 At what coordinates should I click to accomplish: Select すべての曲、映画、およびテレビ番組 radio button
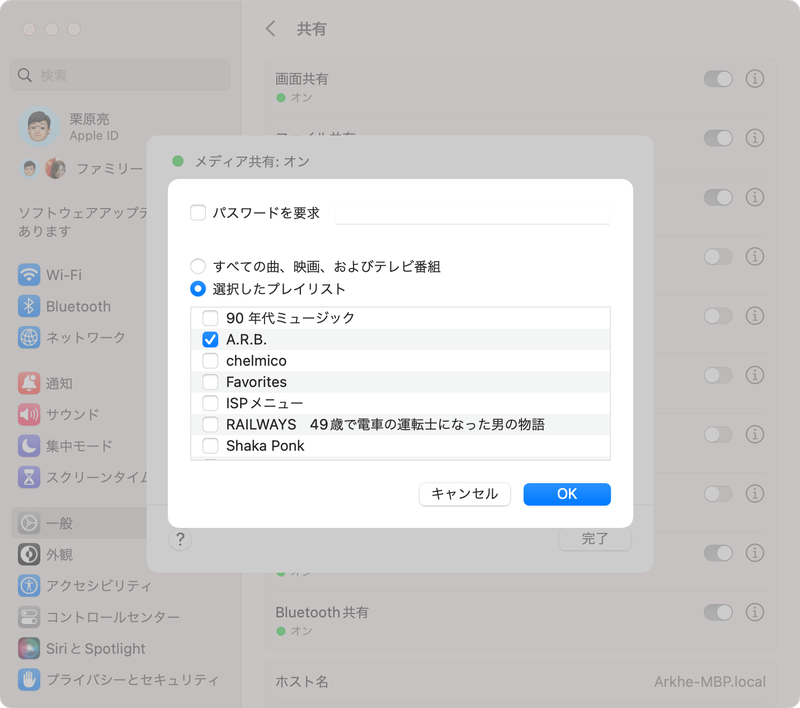[x=196, y=266]
